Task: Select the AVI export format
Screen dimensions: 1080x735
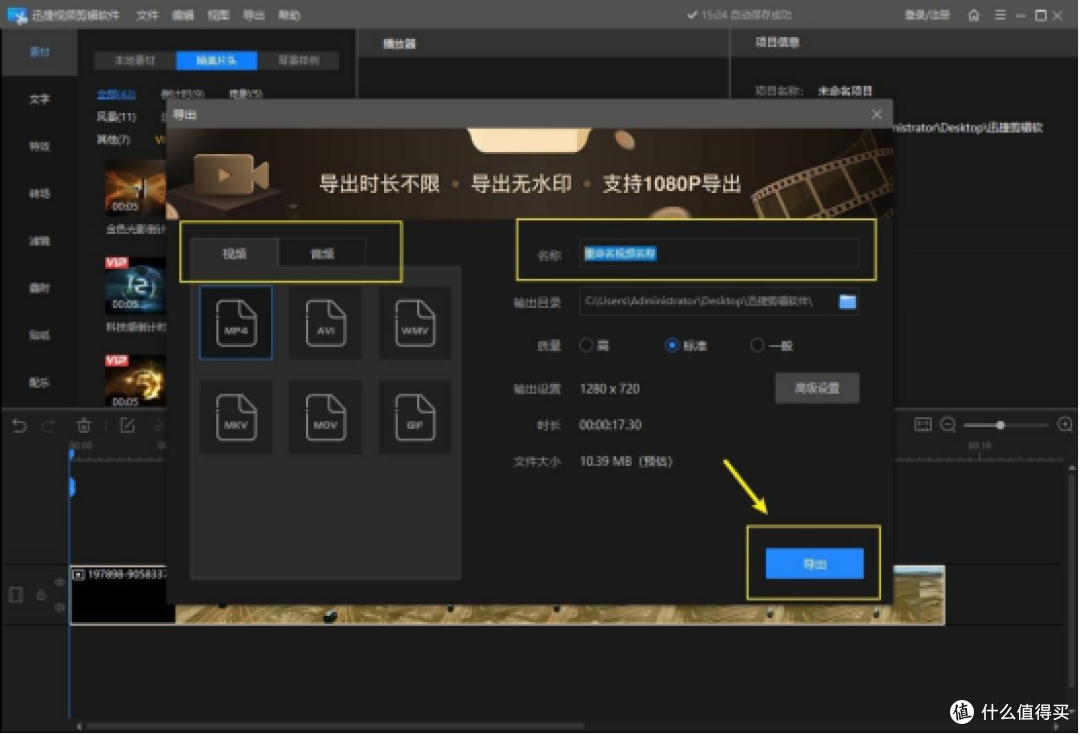Action: pos(325,322)
